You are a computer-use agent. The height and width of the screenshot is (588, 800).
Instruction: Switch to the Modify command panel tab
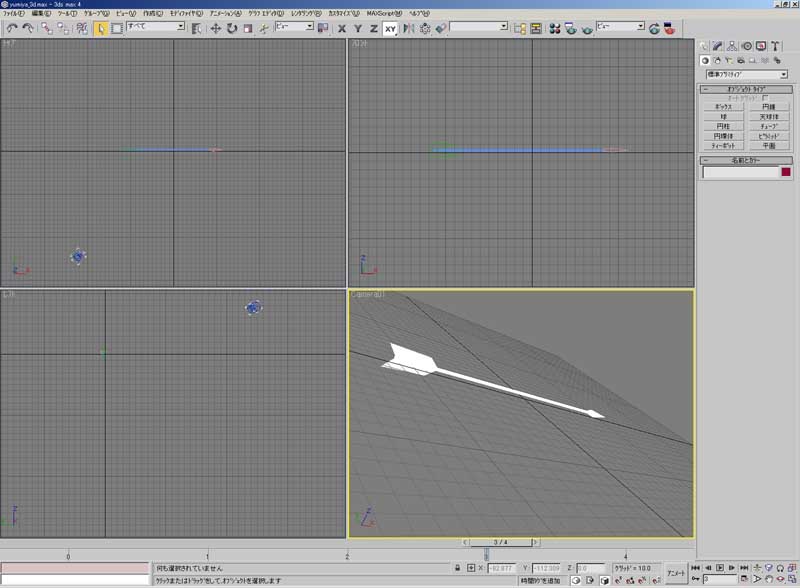pyautogui.click(x=718, y=46)
